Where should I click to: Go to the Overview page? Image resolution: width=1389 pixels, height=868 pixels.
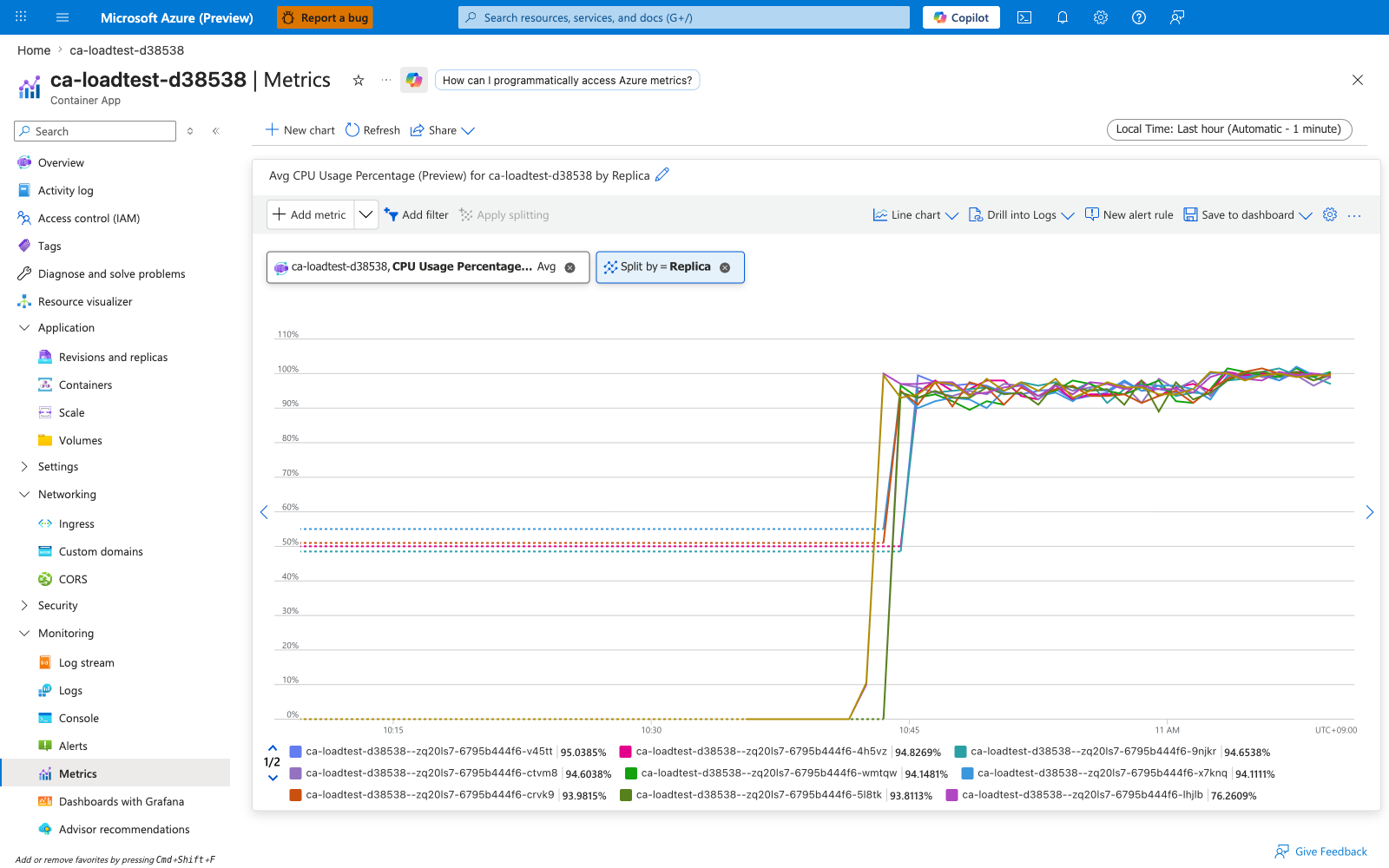[x=61, y=163]
